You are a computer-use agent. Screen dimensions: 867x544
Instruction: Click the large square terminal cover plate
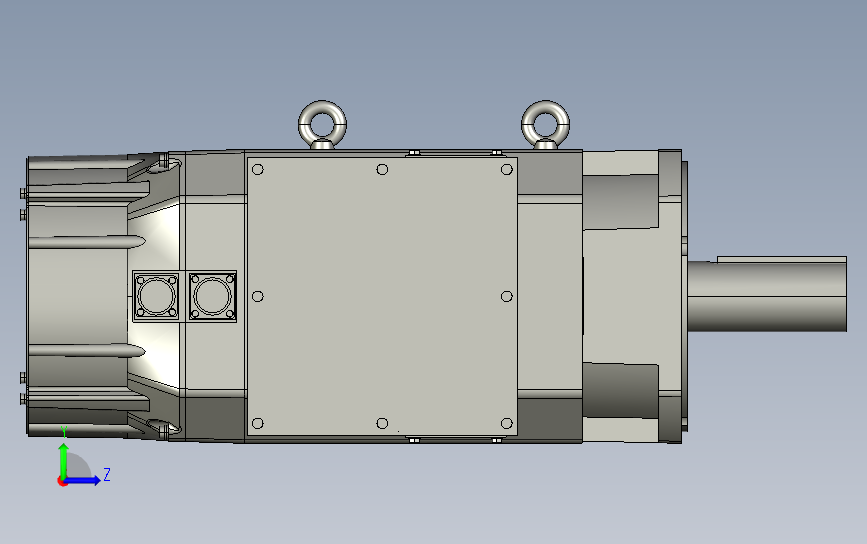click(x=382, y=296)
